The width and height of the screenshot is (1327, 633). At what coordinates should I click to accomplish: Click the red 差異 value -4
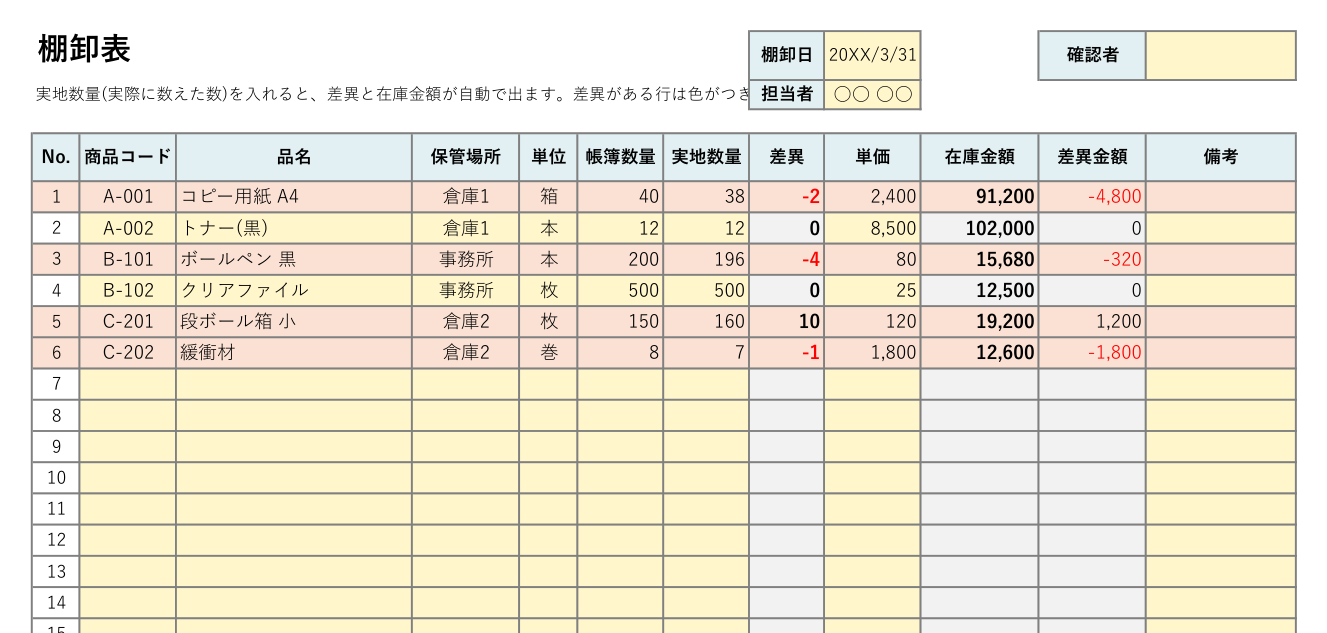point(786,259)
